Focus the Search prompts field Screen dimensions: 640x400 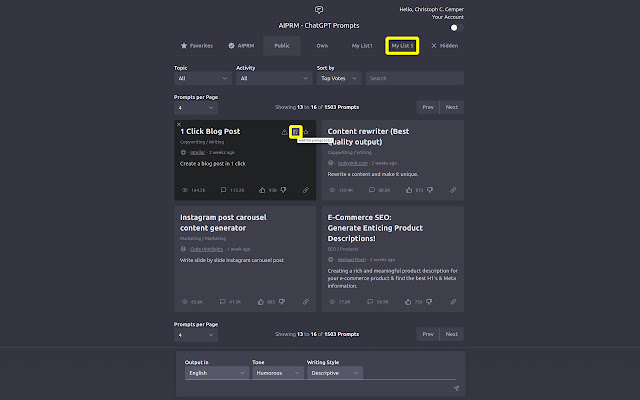coord(415,78)
